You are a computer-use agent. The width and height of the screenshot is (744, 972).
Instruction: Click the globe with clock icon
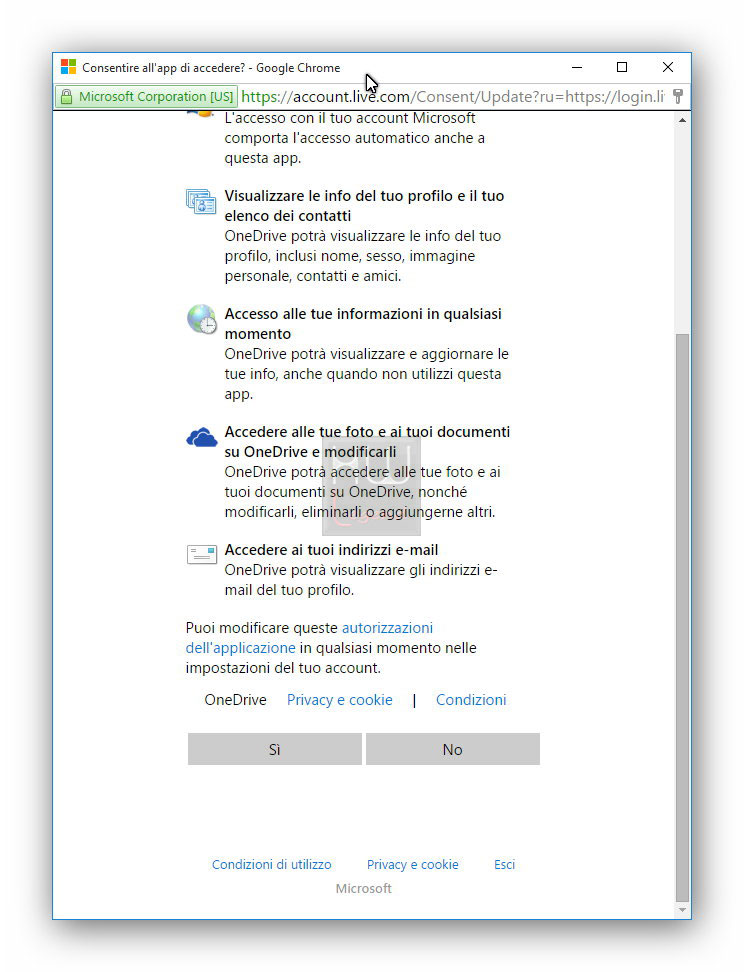click(x=202, y=319)
